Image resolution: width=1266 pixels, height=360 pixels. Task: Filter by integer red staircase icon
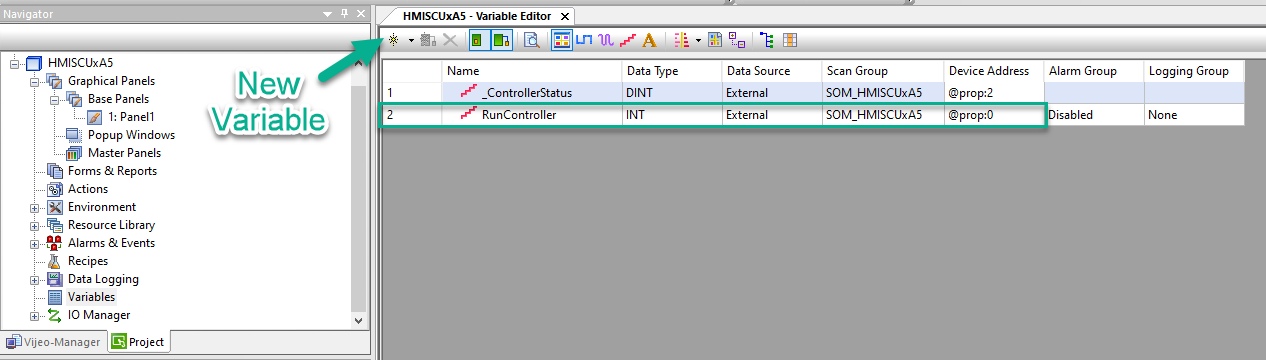point(627,41)
